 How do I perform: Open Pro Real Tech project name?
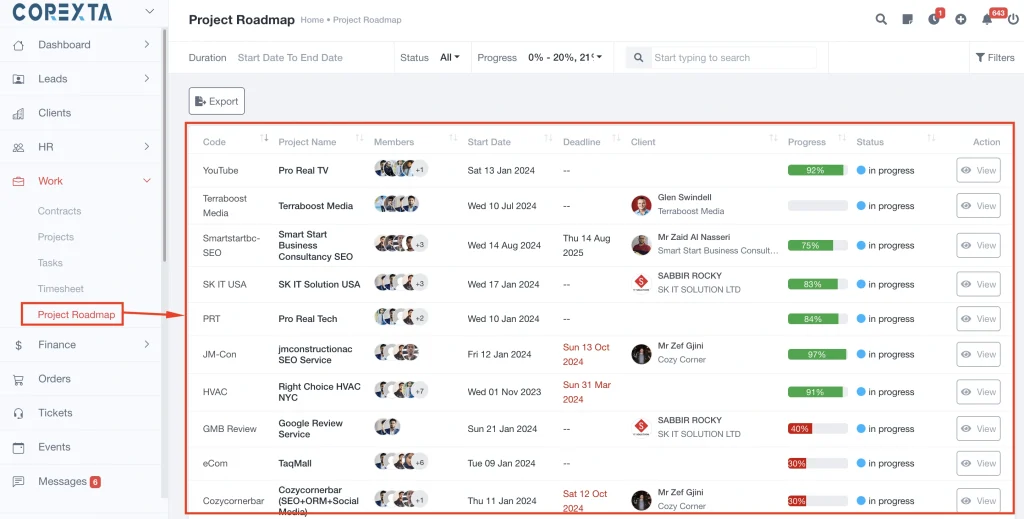click(308, 319)
